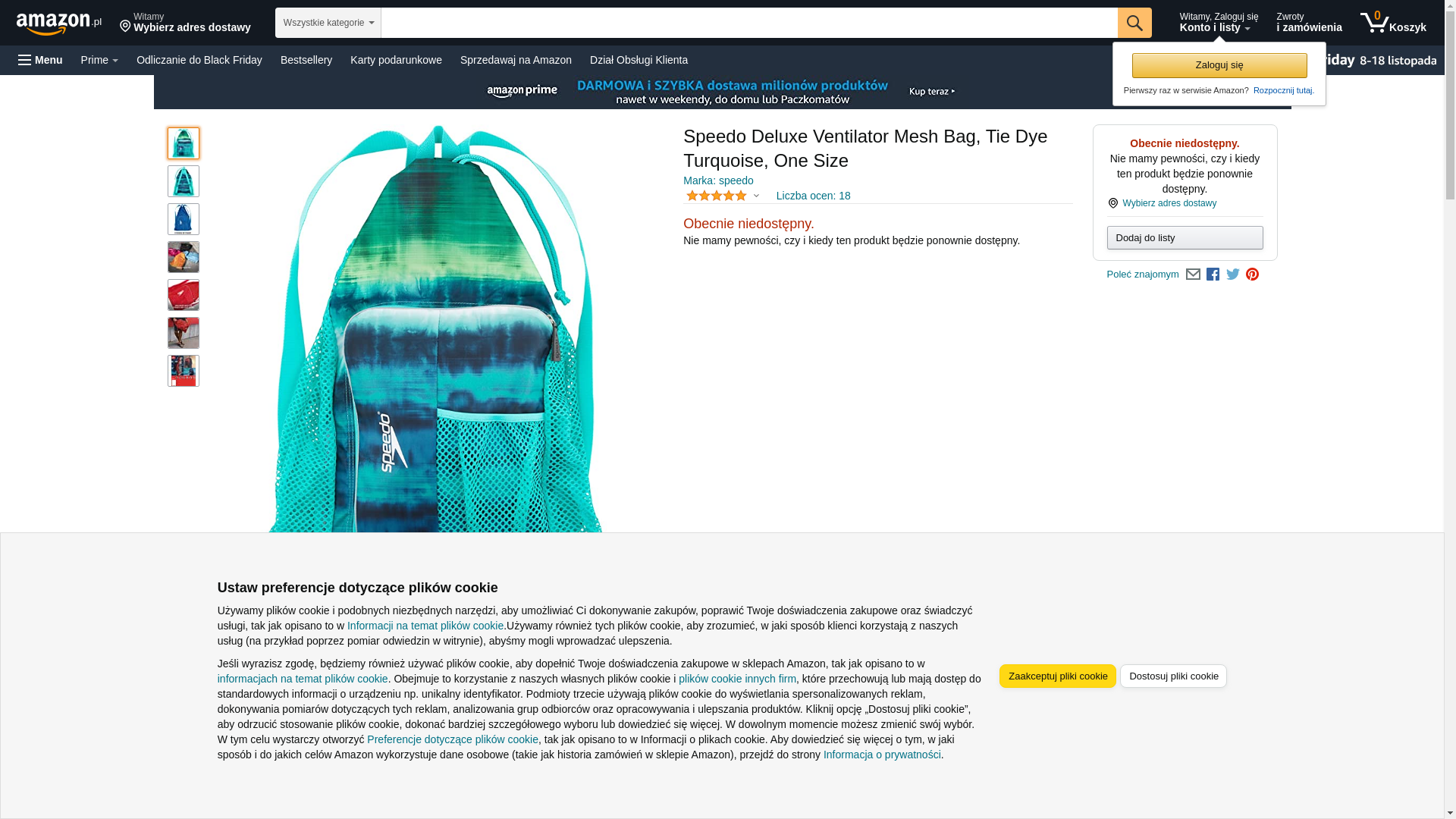This screenshot has height=819, width=1456.
Task: Click the magnifying glass search button
Action: pos(1134,23)
